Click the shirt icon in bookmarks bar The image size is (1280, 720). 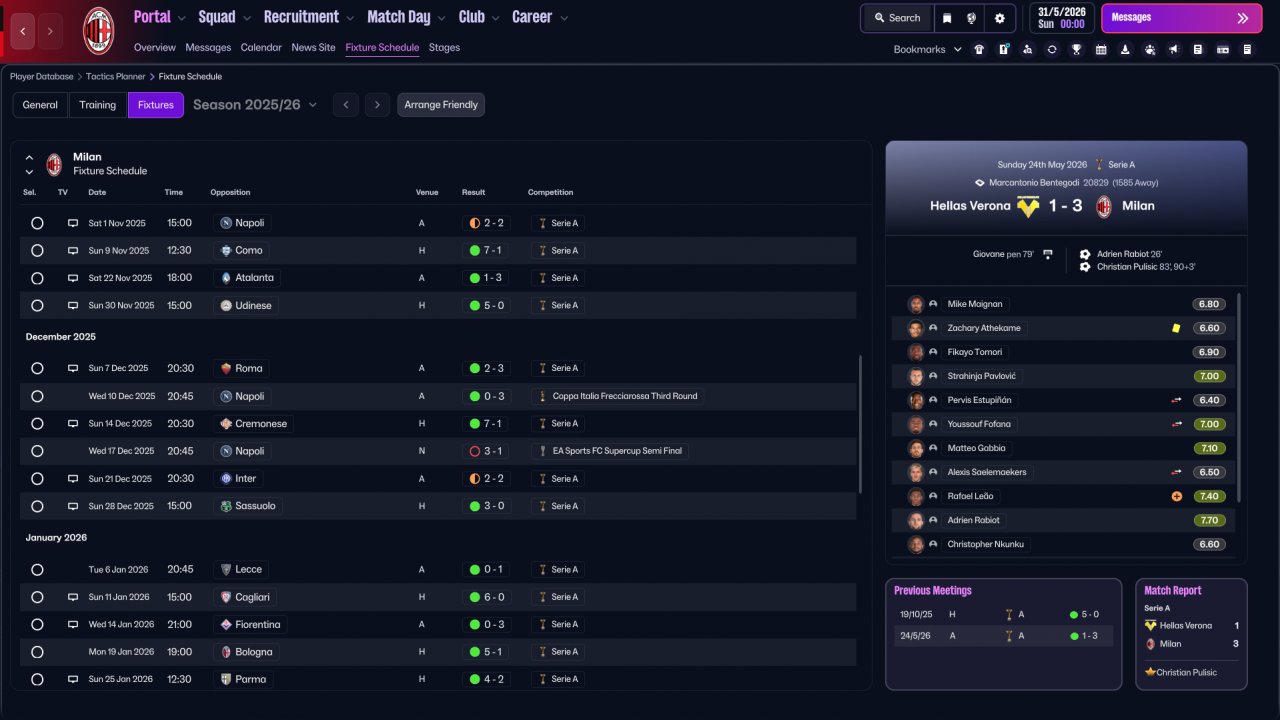click(979, 49)
